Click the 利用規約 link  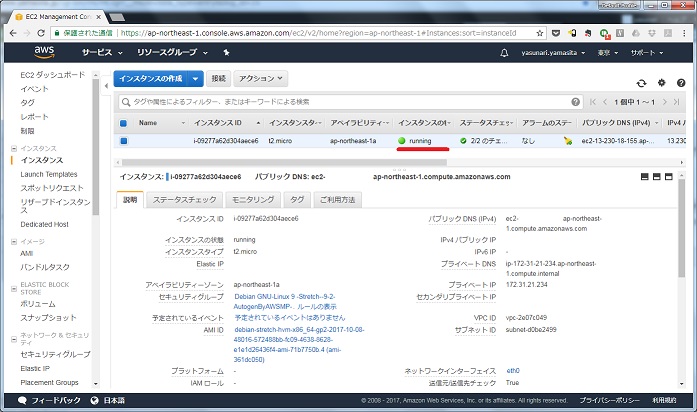664,400
